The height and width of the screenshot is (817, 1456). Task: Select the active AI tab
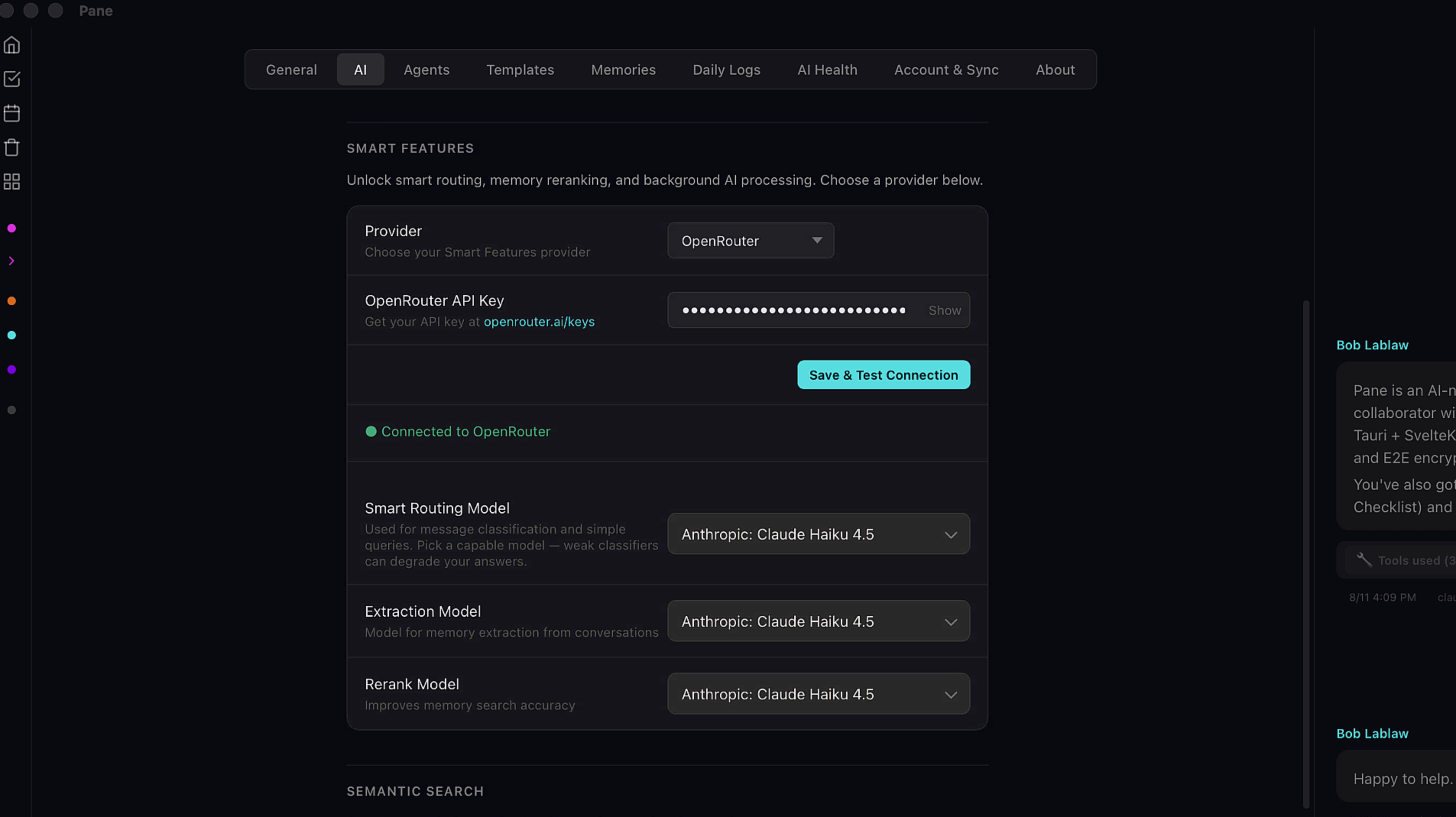tap(360, 70)
